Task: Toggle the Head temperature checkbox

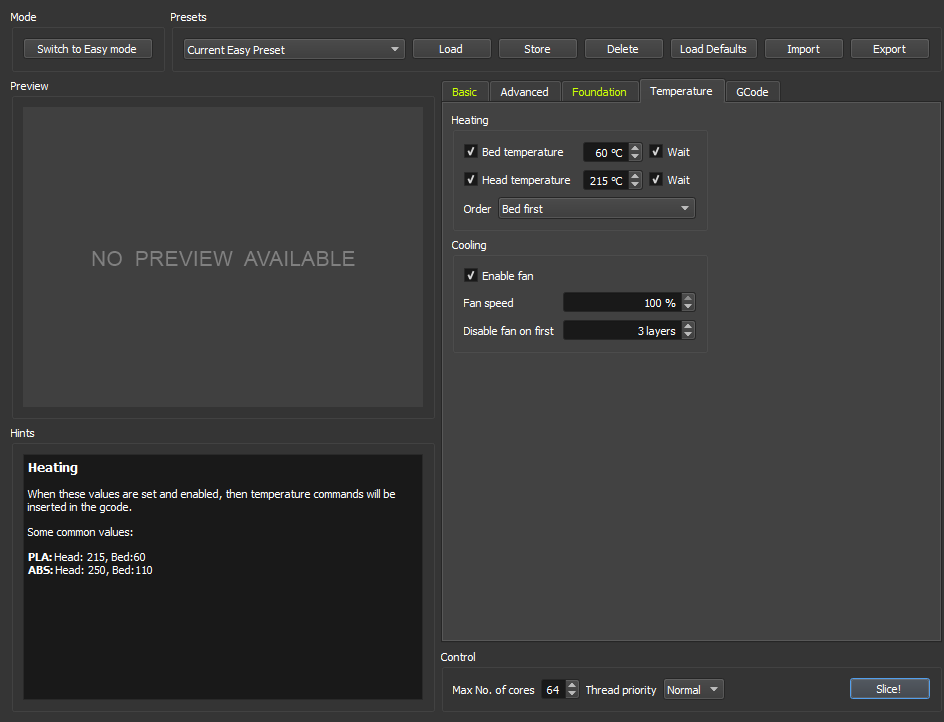Action: (x=471, y=180)
